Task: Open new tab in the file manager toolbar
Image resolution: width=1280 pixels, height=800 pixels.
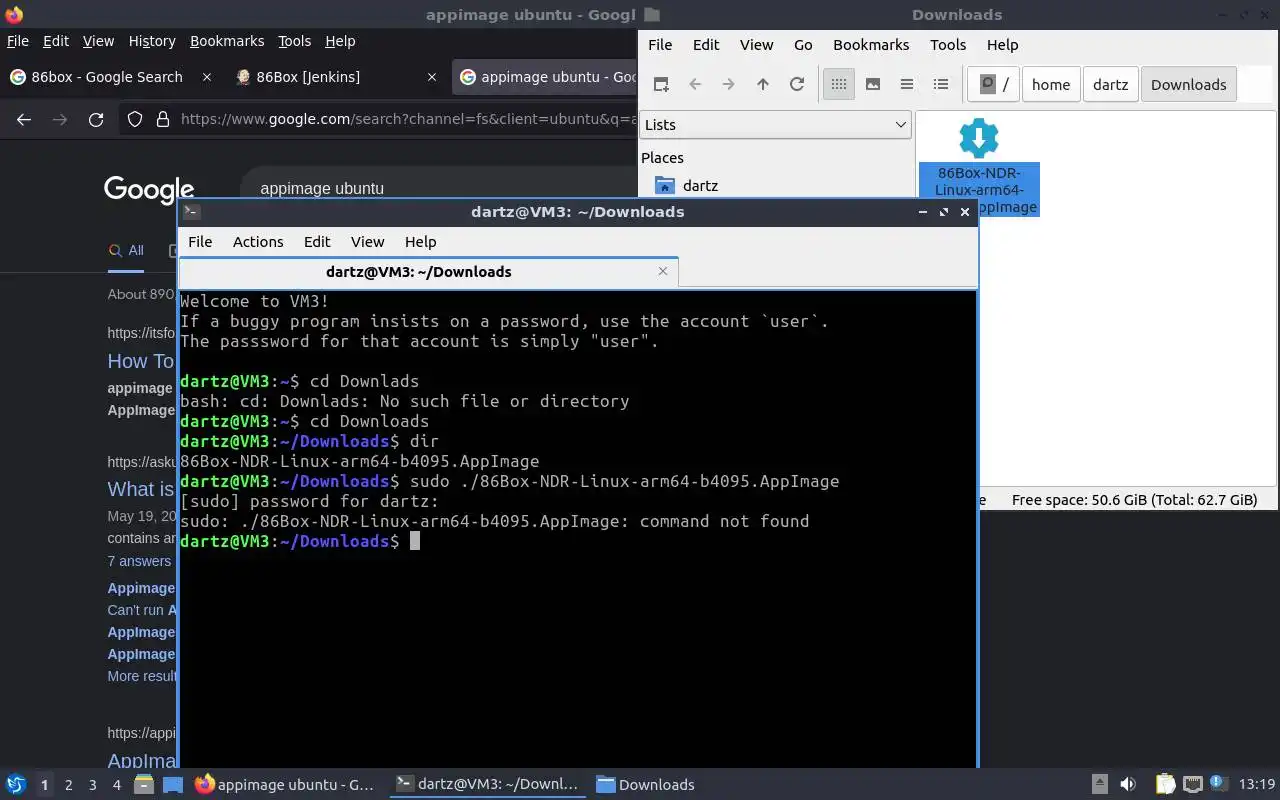Action: click(x=661, y=85)
